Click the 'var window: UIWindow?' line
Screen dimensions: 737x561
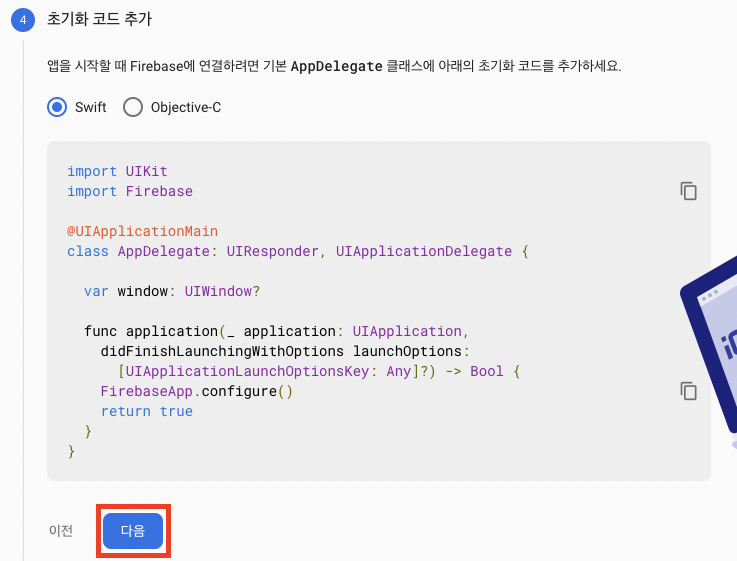(x=172, y=291)
